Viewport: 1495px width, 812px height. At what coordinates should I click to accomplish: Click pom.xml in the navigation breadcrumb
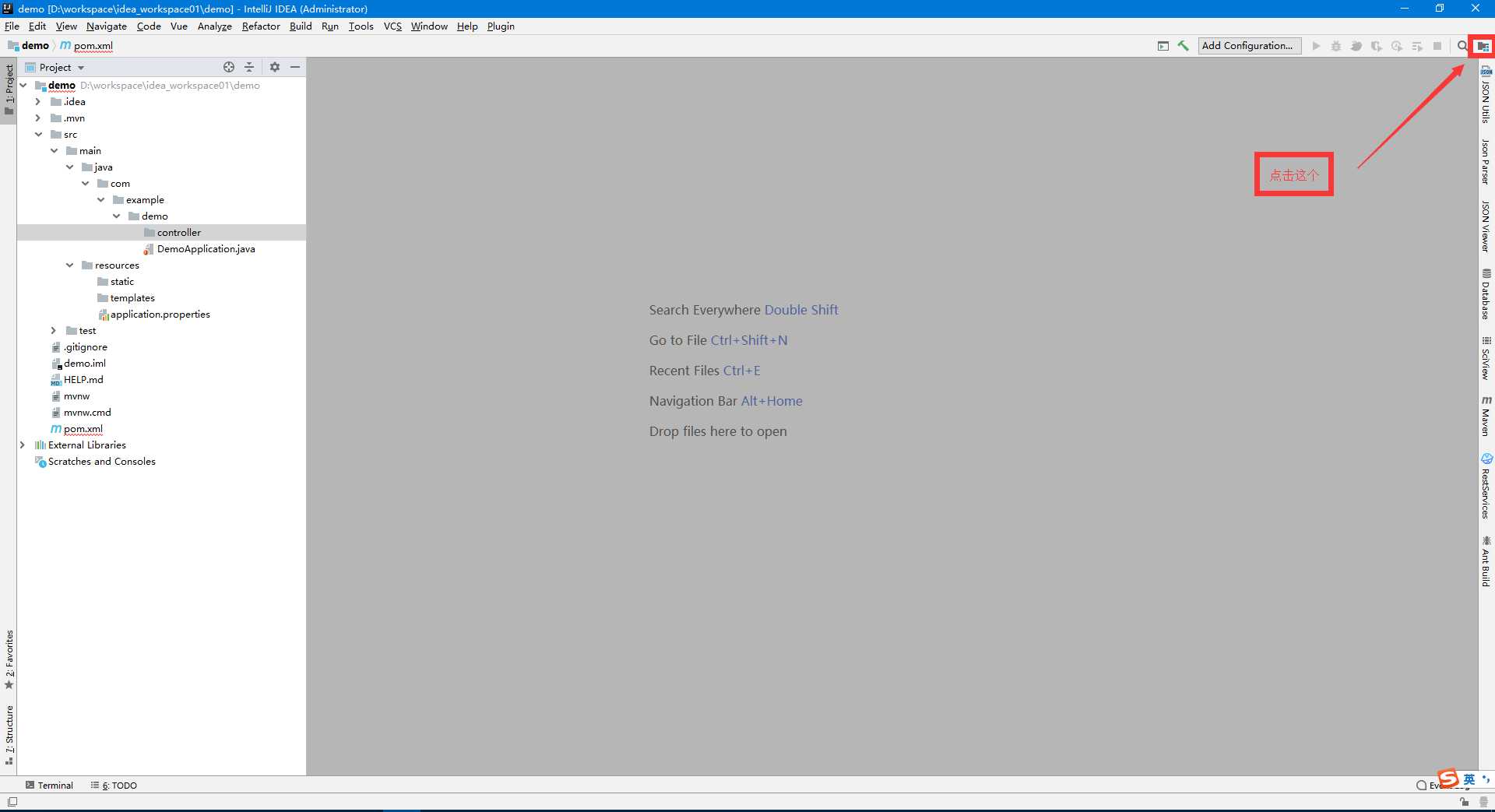click(86, 46)
